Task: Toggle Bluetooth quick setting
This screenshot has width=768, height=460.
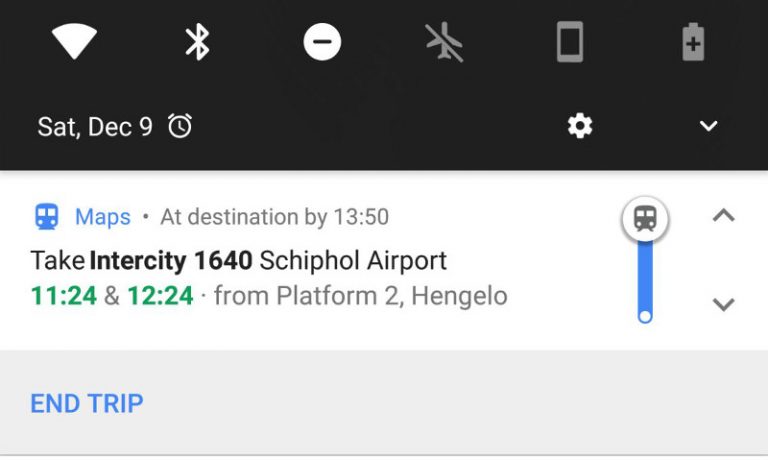Action: tap(198, 42)
